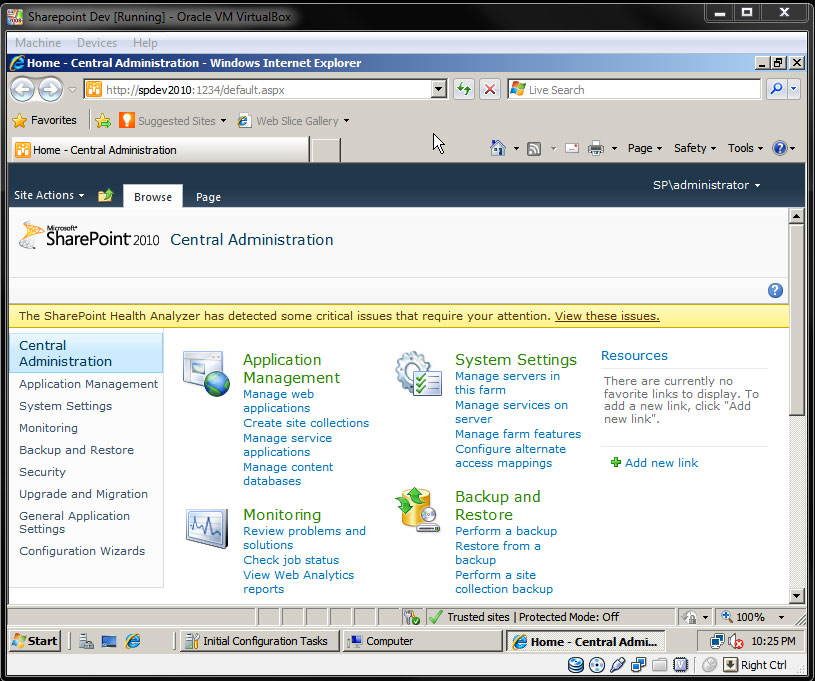Click the View these issues link
This screenshot has height=681, width=815.
607,316
